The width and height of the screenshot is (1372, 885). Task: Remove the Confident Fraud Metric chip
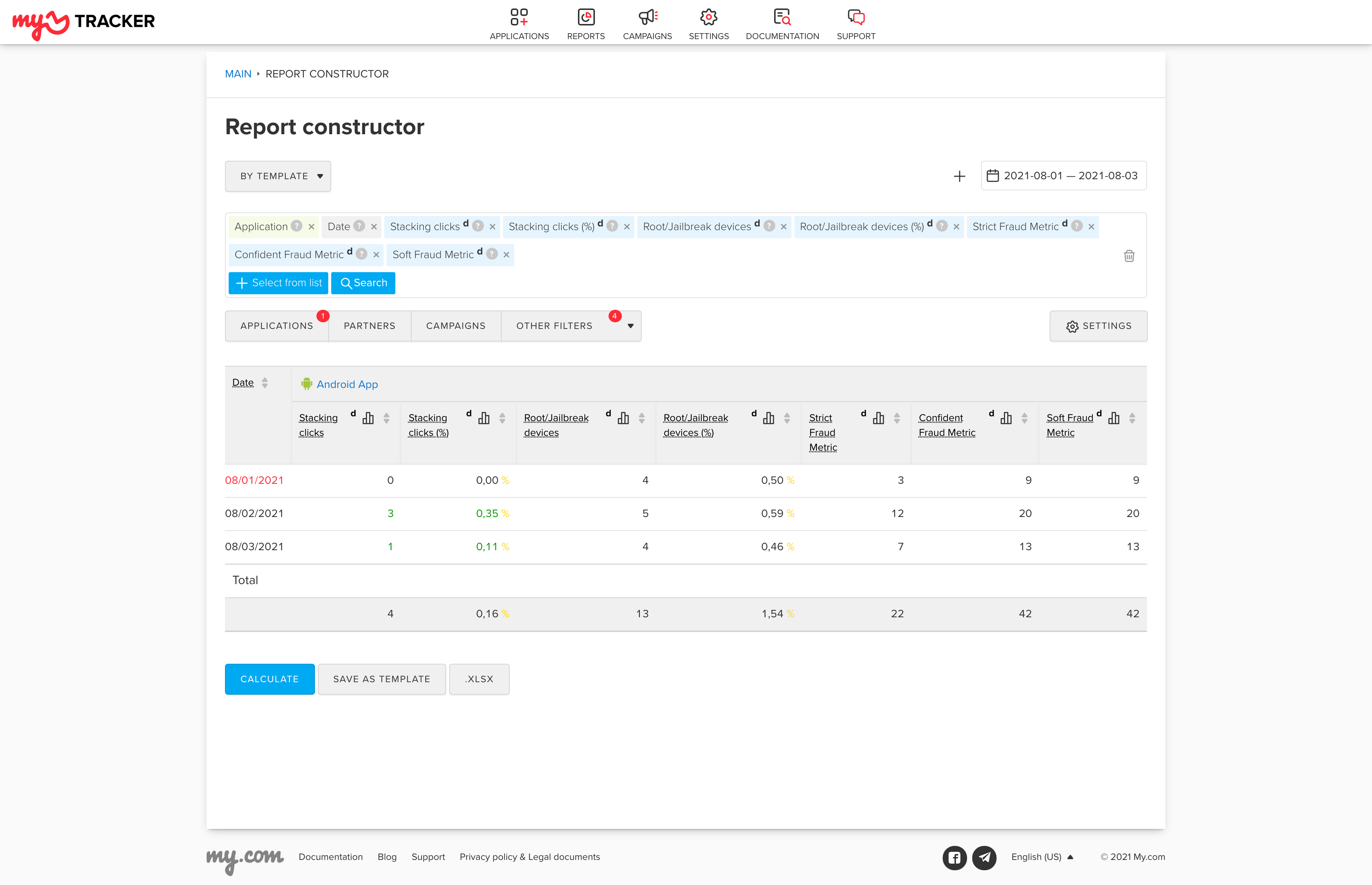tap(376, 254)
